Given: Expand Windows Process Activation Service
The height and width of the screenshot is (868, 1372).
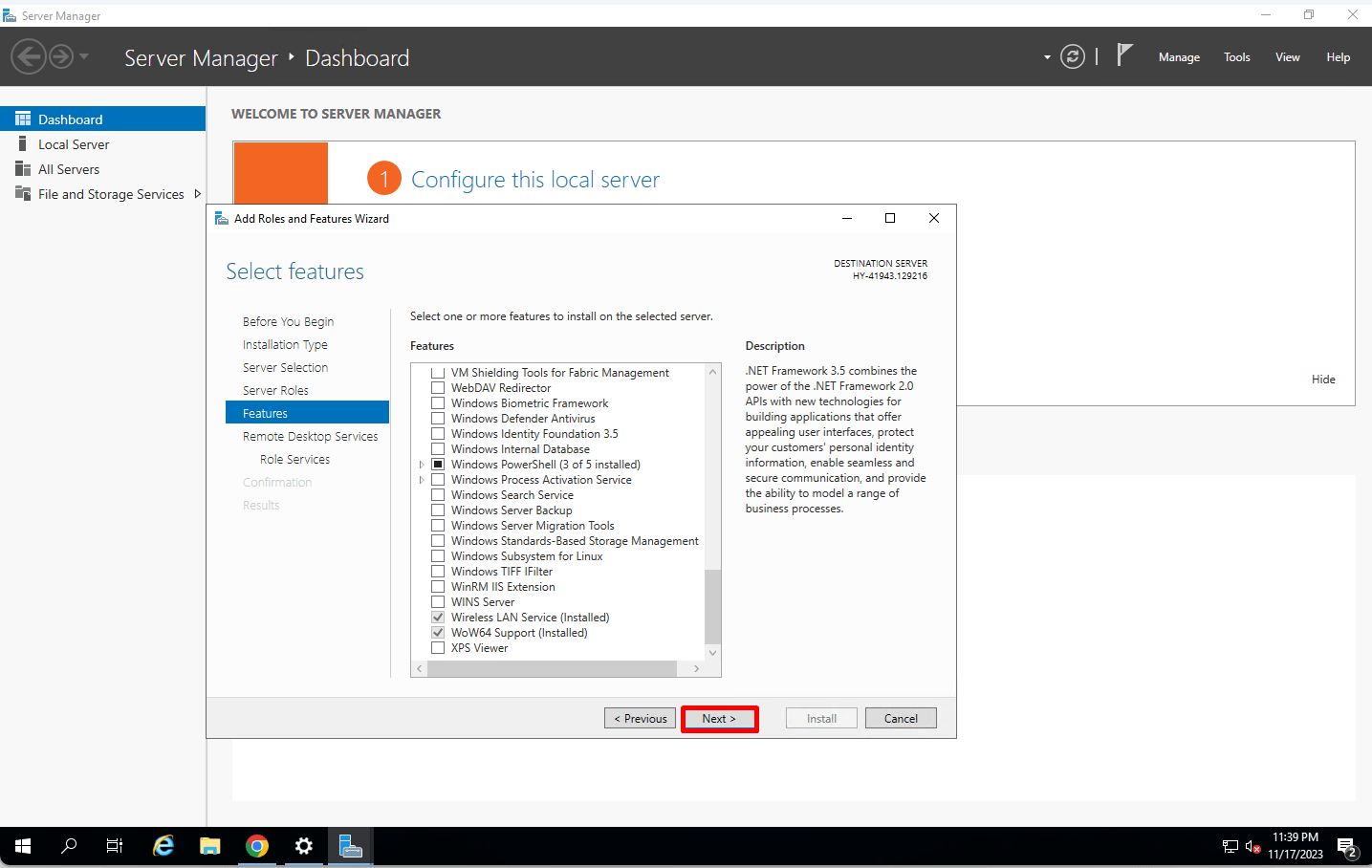Looking at the screenshot, I should [422, 479].
